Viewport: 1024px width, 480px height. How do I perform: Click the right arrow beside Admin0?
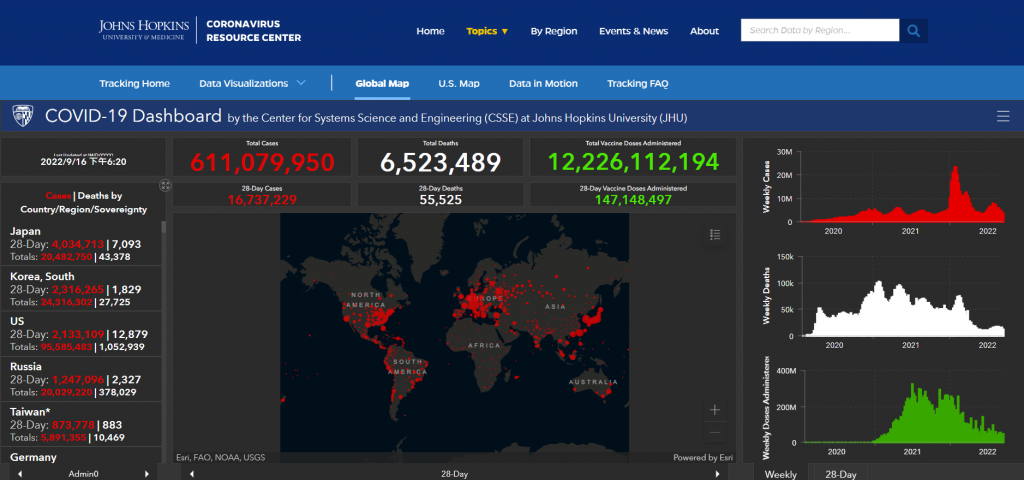[x=146, y=474]
